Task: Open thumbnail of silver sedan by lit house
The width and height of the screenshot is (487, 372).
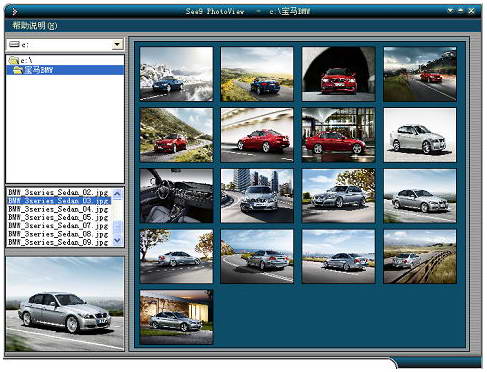Action: [176, 317]
